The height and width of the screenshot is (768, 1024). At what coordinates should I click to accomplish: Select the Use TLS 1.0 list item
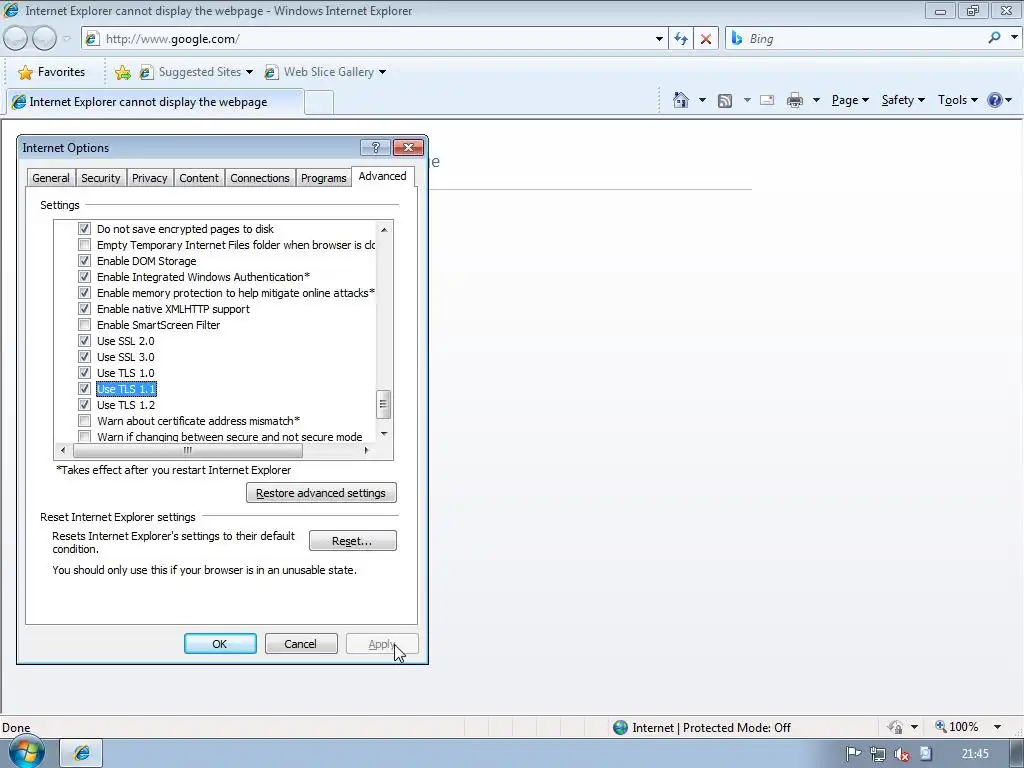[126, 373]
